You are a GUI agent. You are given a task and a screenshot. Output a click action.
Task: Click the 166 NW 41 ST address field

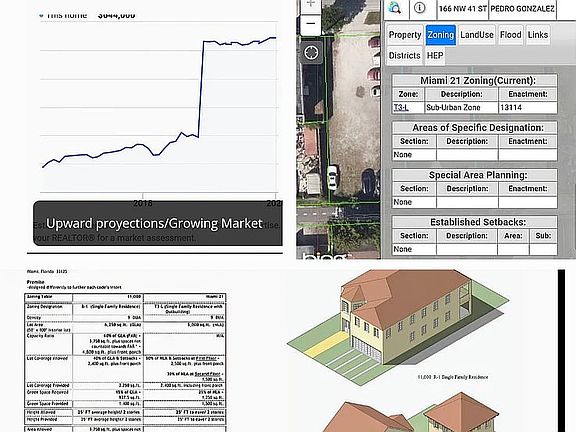(462, 9)
